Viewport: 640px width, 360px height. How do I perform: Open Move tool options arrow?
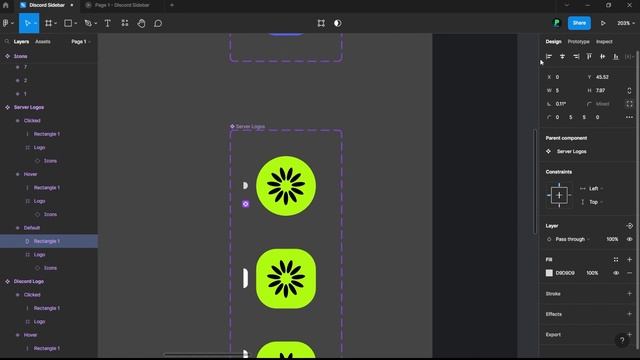36,23
